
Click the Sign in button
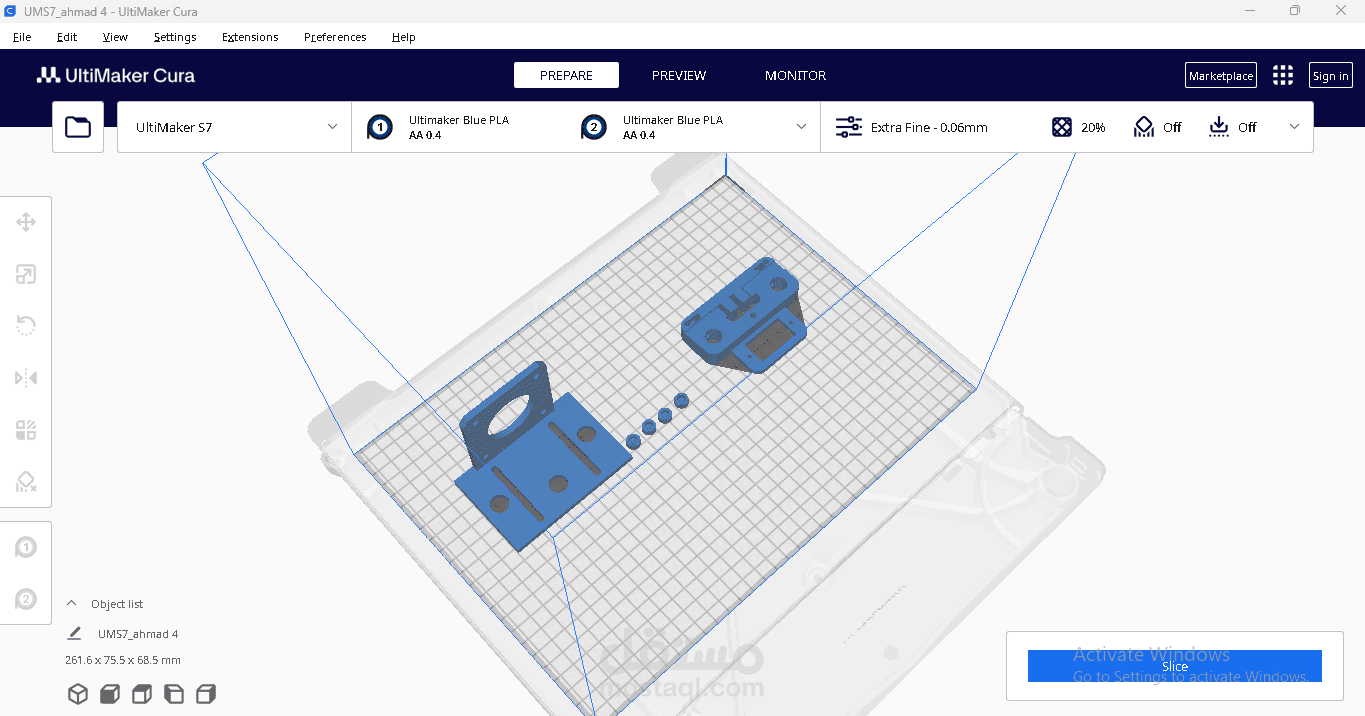[1331, 75]
